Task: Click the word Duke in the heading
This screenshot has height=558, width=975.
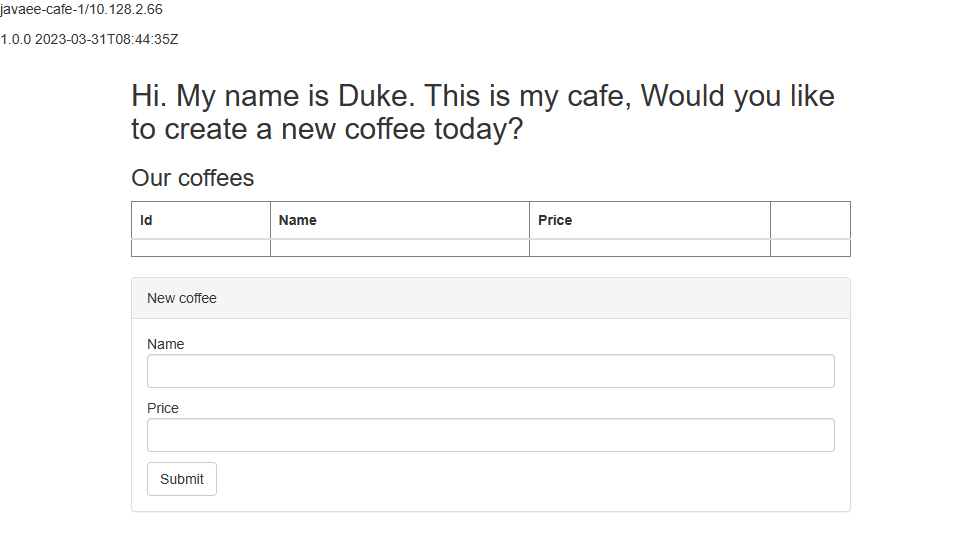Action: (375, 96)
